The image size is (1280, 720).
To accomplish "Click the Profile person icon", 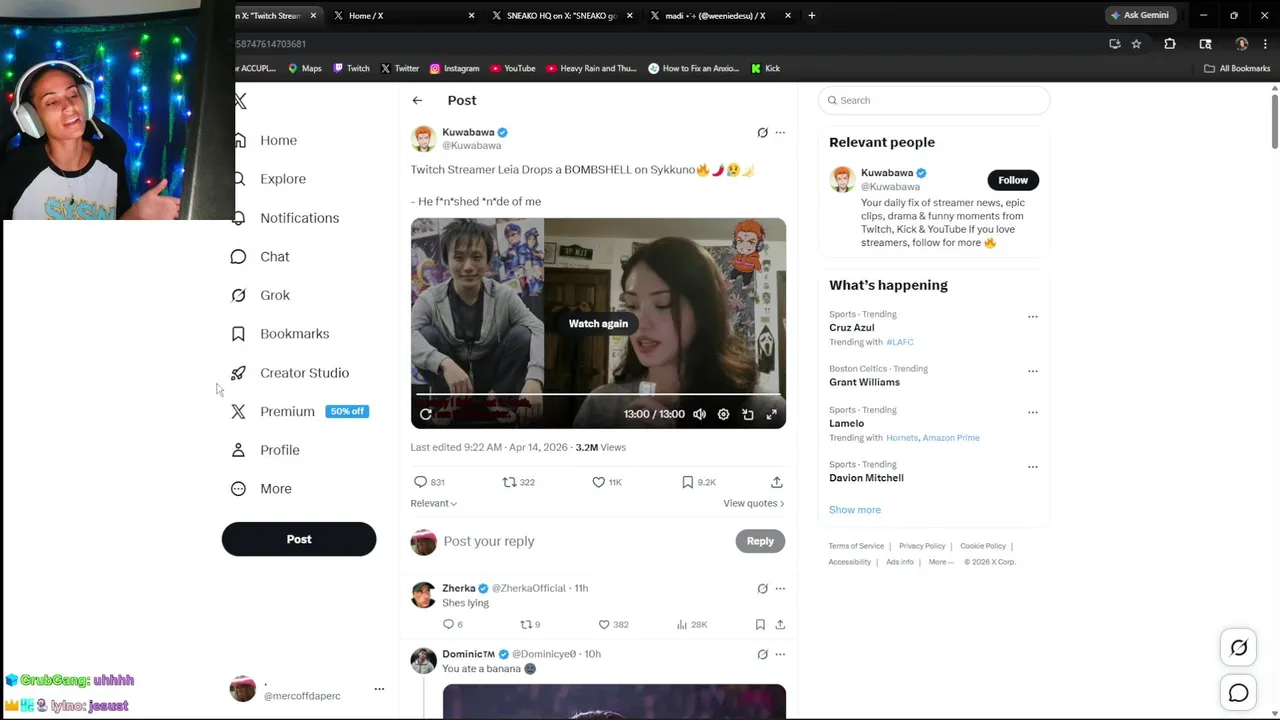I will 238,450.
